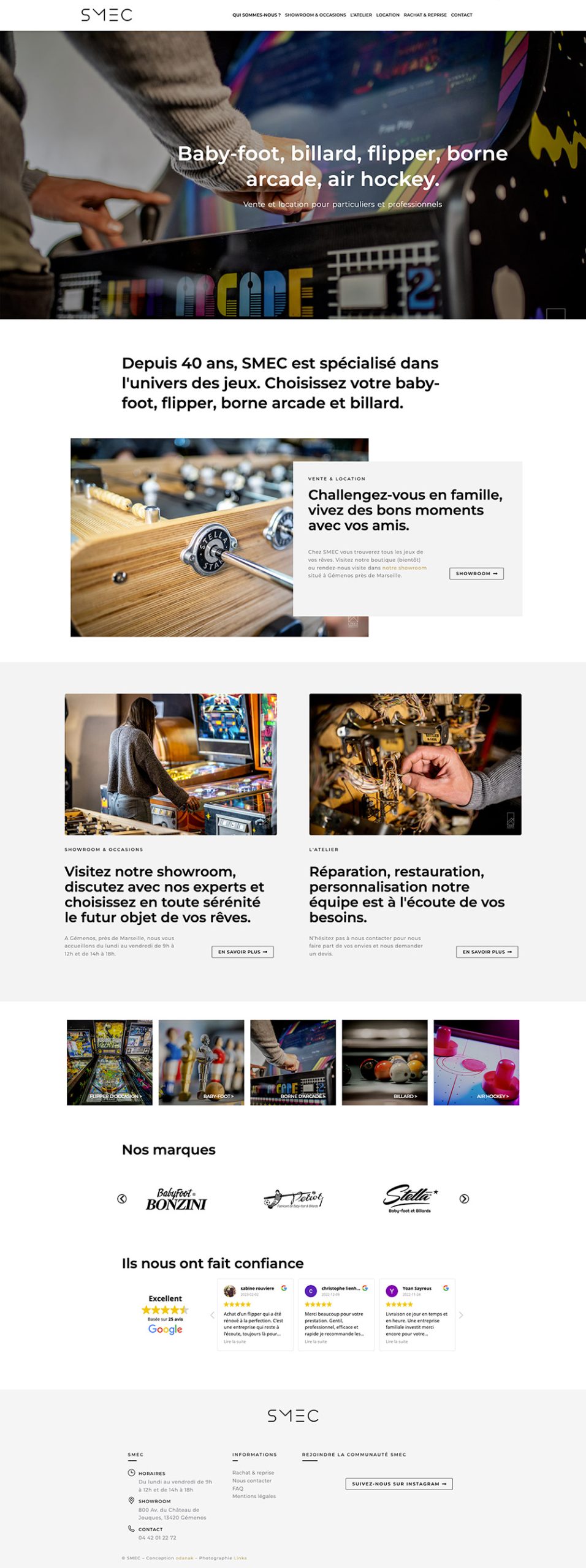Show previous Google reviews with left chevron
Image resolution: width=586 pixels, height=1568 pixels.
[x=212, y=1314]
